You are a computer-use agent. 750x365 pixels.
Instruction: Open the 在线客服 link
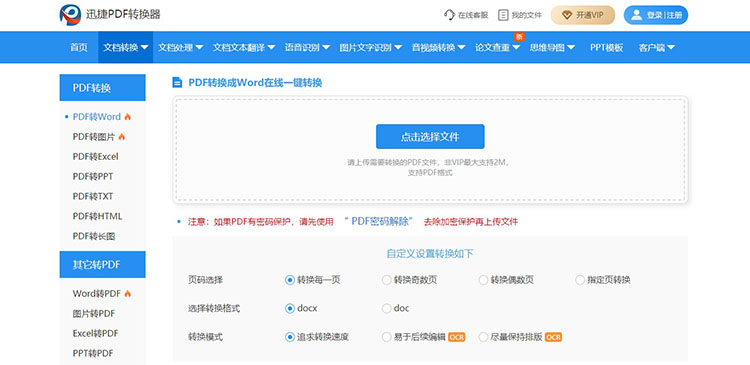point(466,15)
